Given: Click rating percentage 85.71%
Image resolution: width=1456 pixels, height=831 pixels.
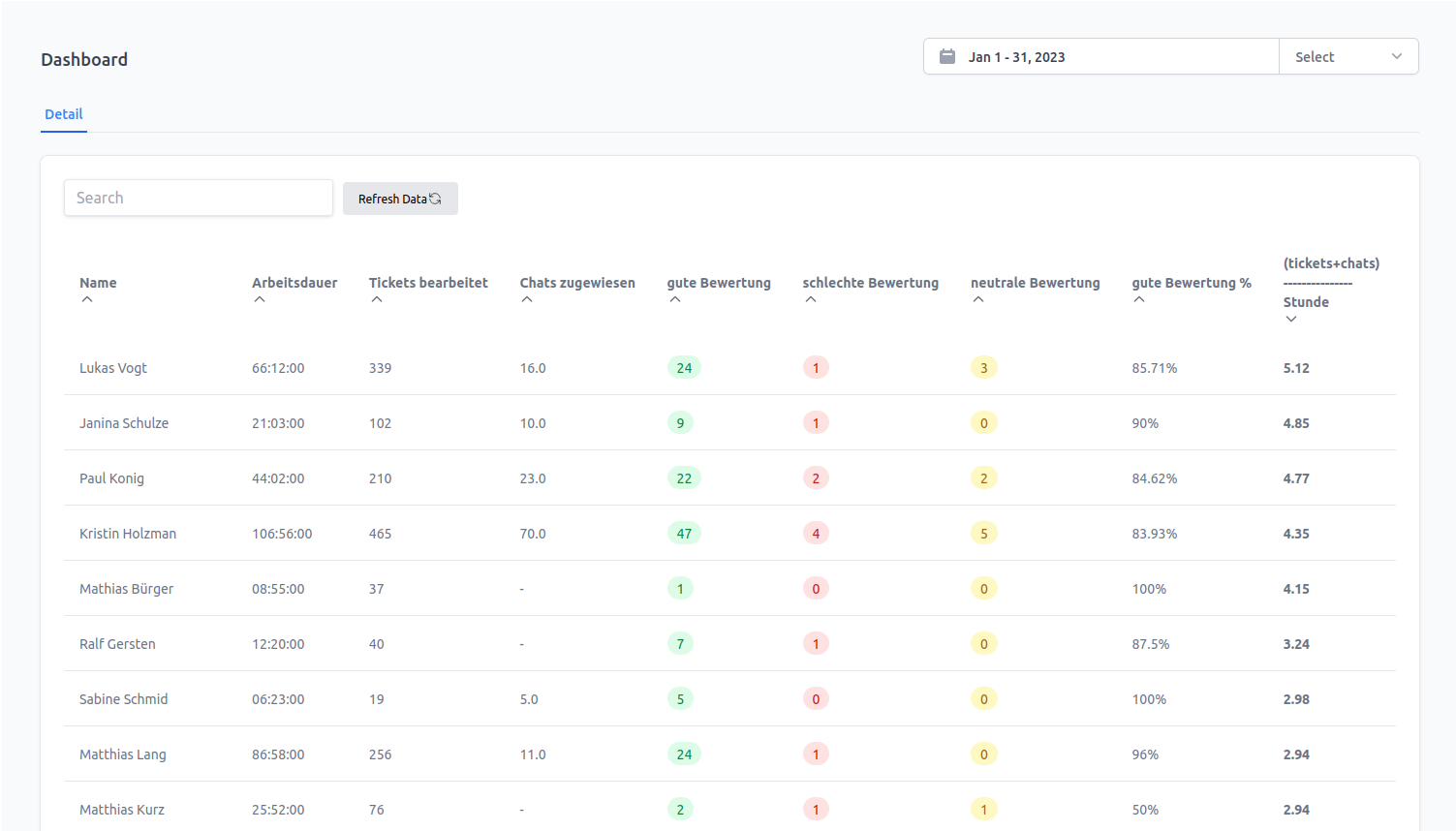Looking at the screenshot, I should (1155, 368).
